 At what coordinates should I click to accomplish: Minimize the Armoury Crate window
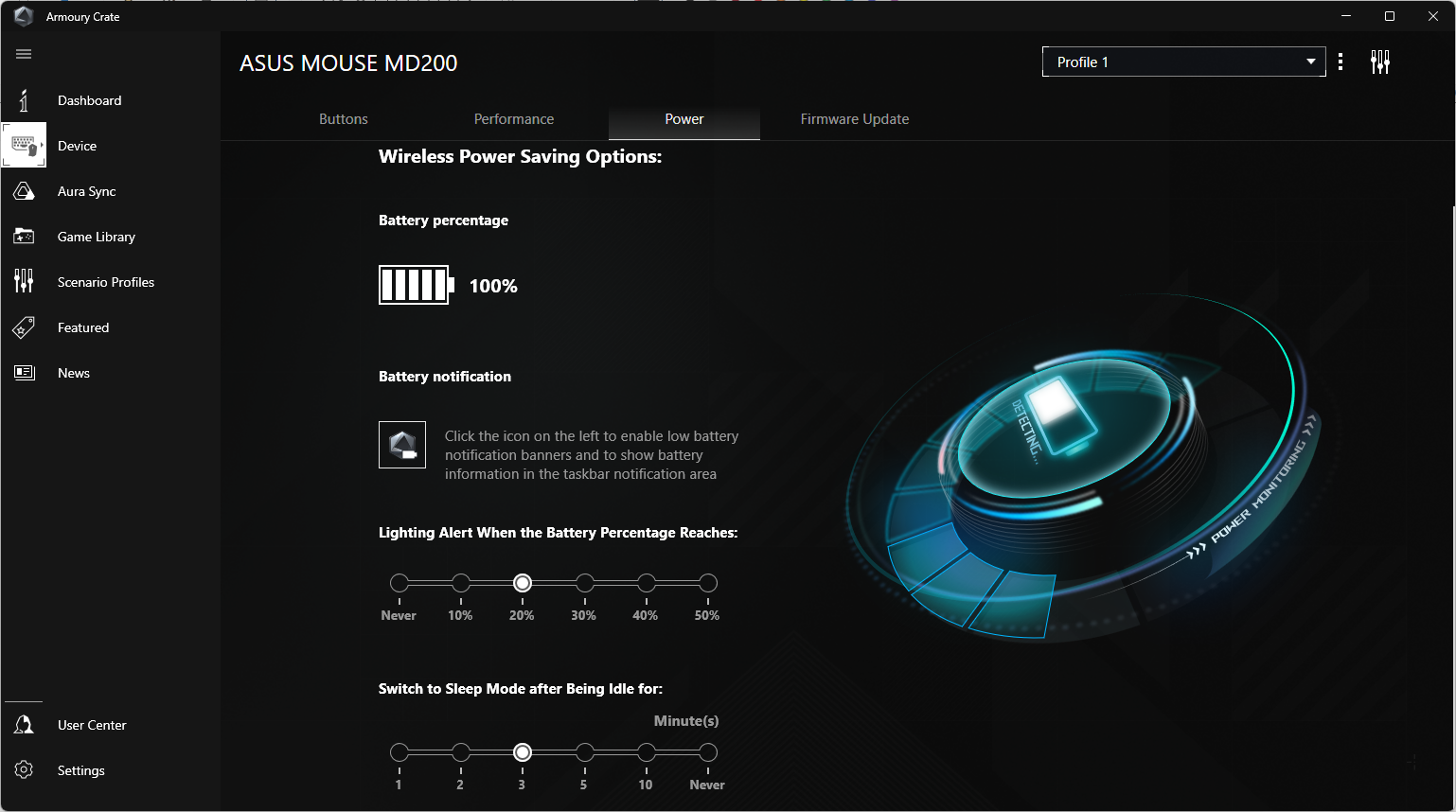(1346, 16)
